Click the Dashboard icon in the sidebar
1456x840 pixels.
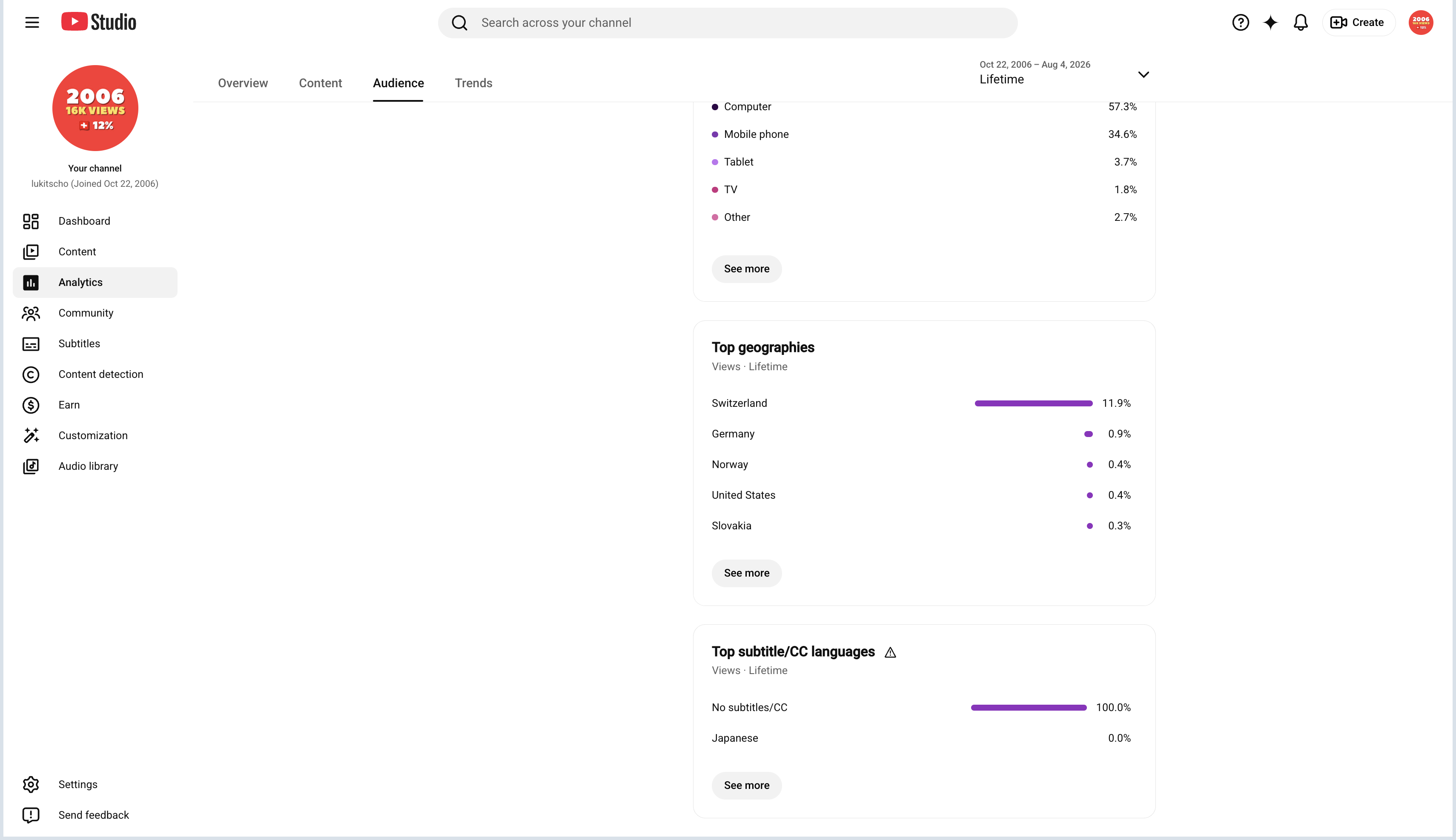(31, 221)
